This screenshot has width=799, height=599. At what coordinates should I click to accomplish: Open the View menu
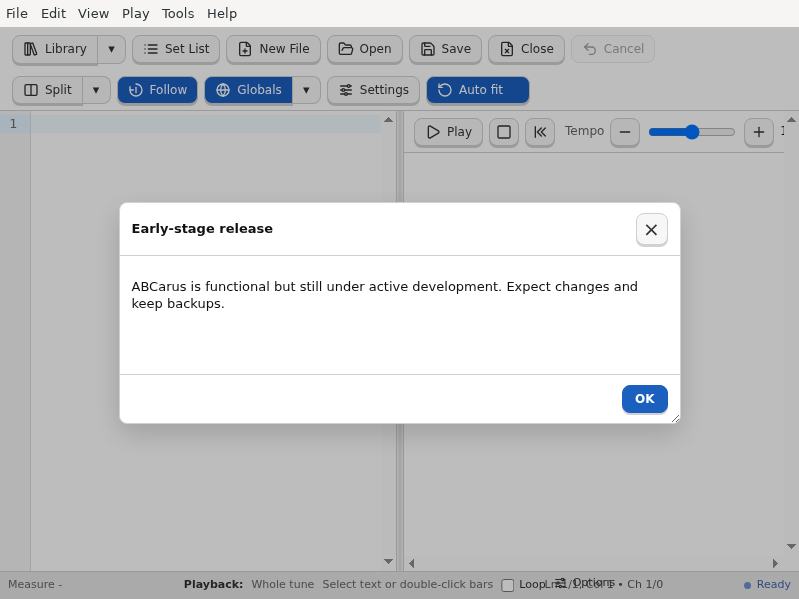[x=93, y=13]
